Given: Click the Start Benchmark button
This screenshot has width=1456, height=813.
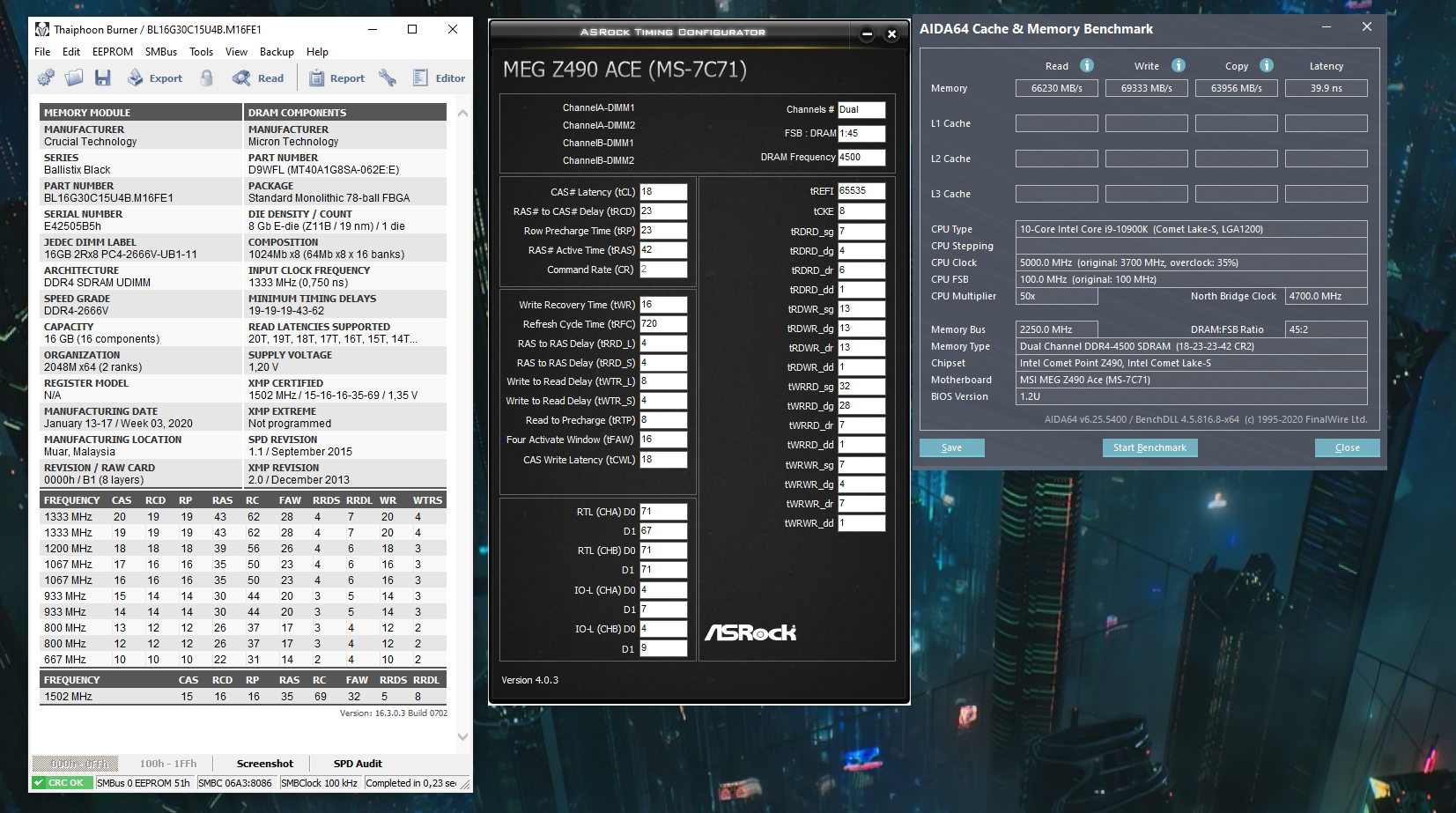Looking at the screenshot, I should [1149, 447].
